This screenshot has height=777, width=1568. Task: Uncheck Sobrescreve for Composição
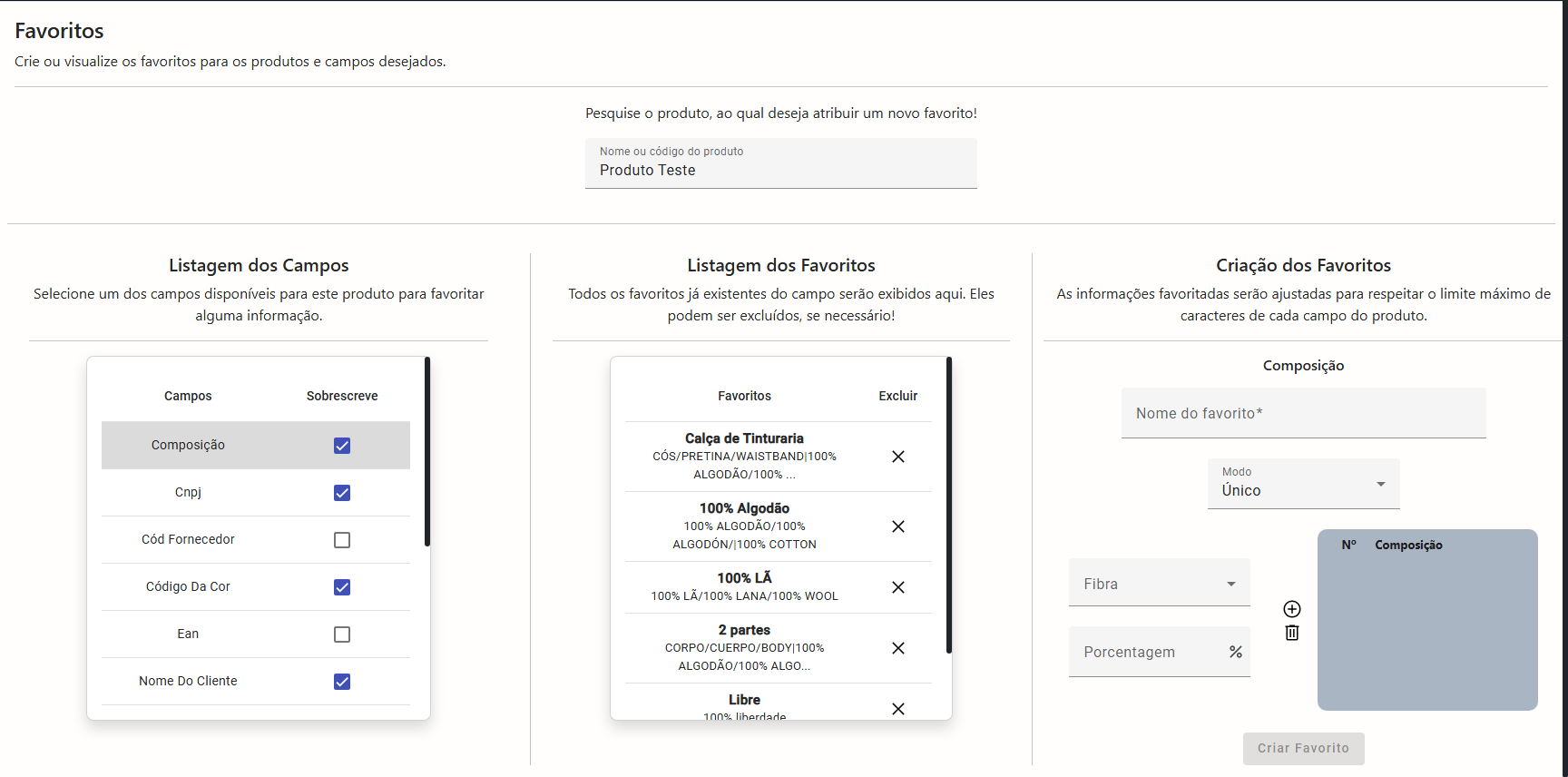tap(342, 446)
